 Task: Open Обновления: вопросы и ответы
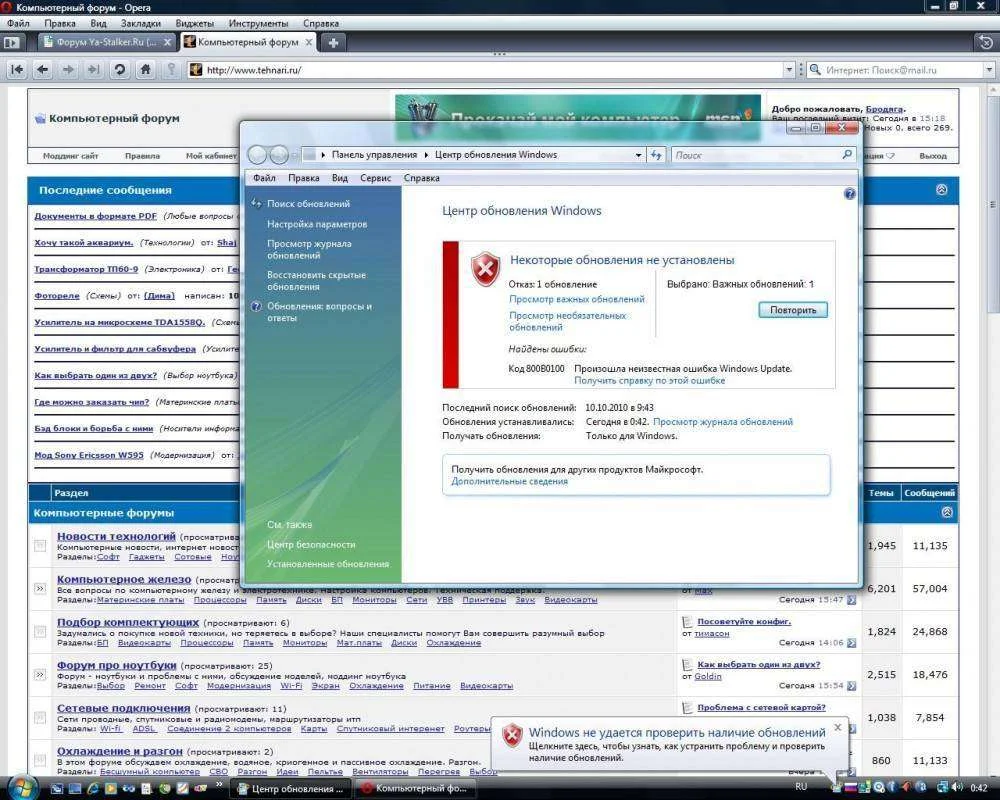(319, 312)
